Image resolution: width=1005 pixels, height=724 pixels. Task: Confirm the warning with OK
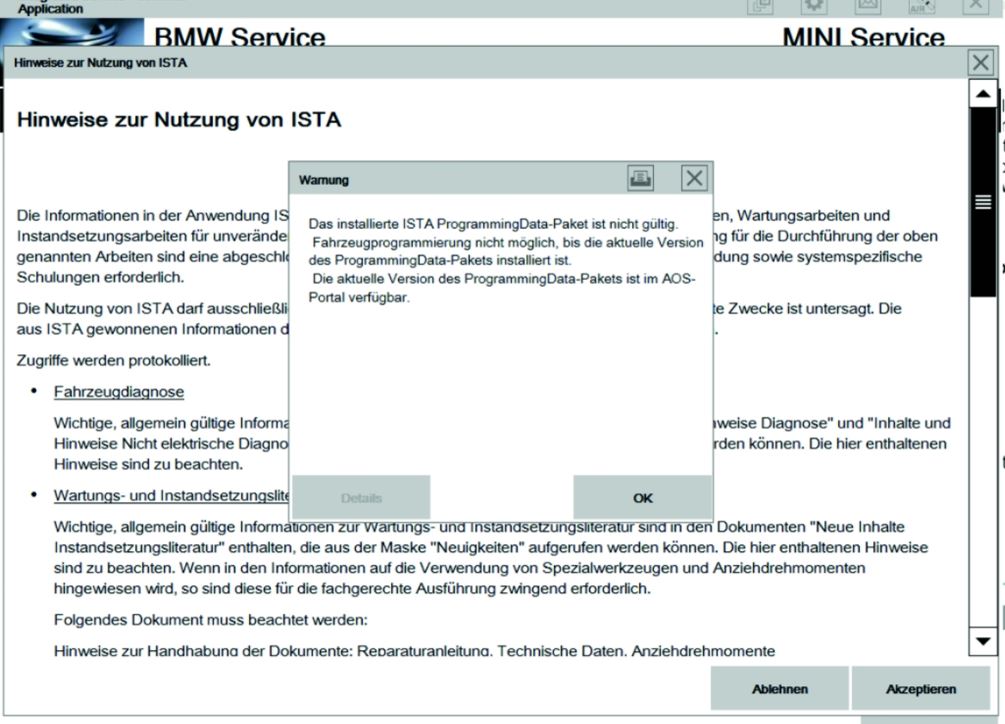642,497
